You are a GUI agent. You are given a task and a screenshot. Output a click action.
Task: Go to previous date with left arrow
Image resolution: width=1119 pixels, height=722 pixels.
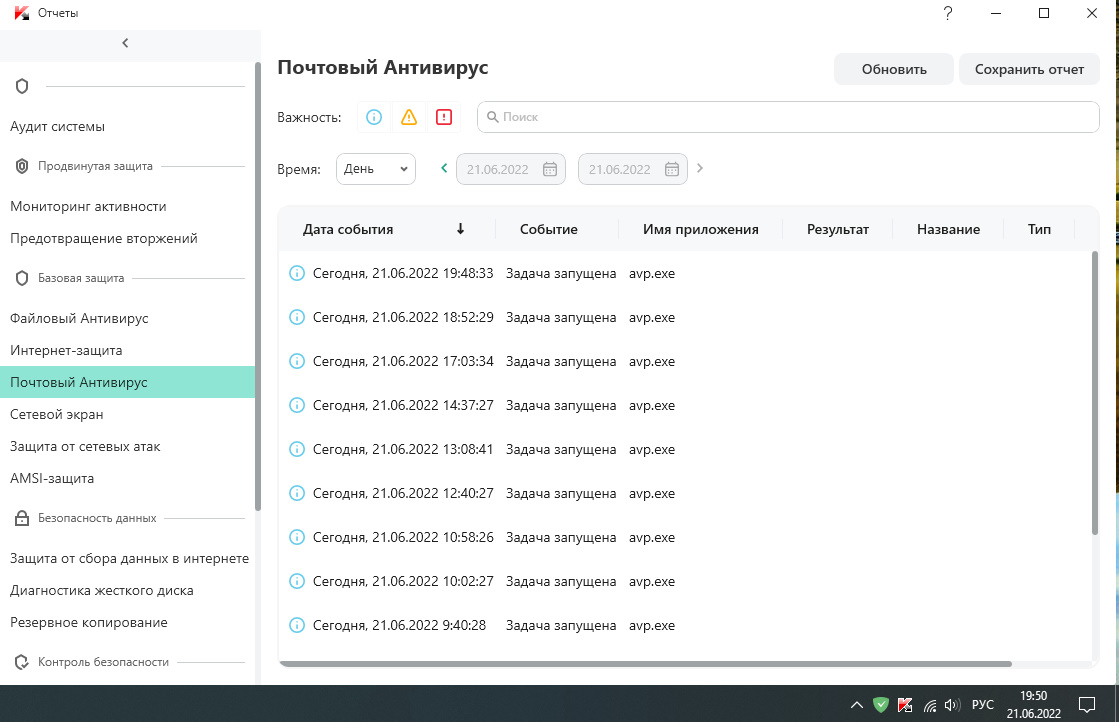(x=444, y=168)
